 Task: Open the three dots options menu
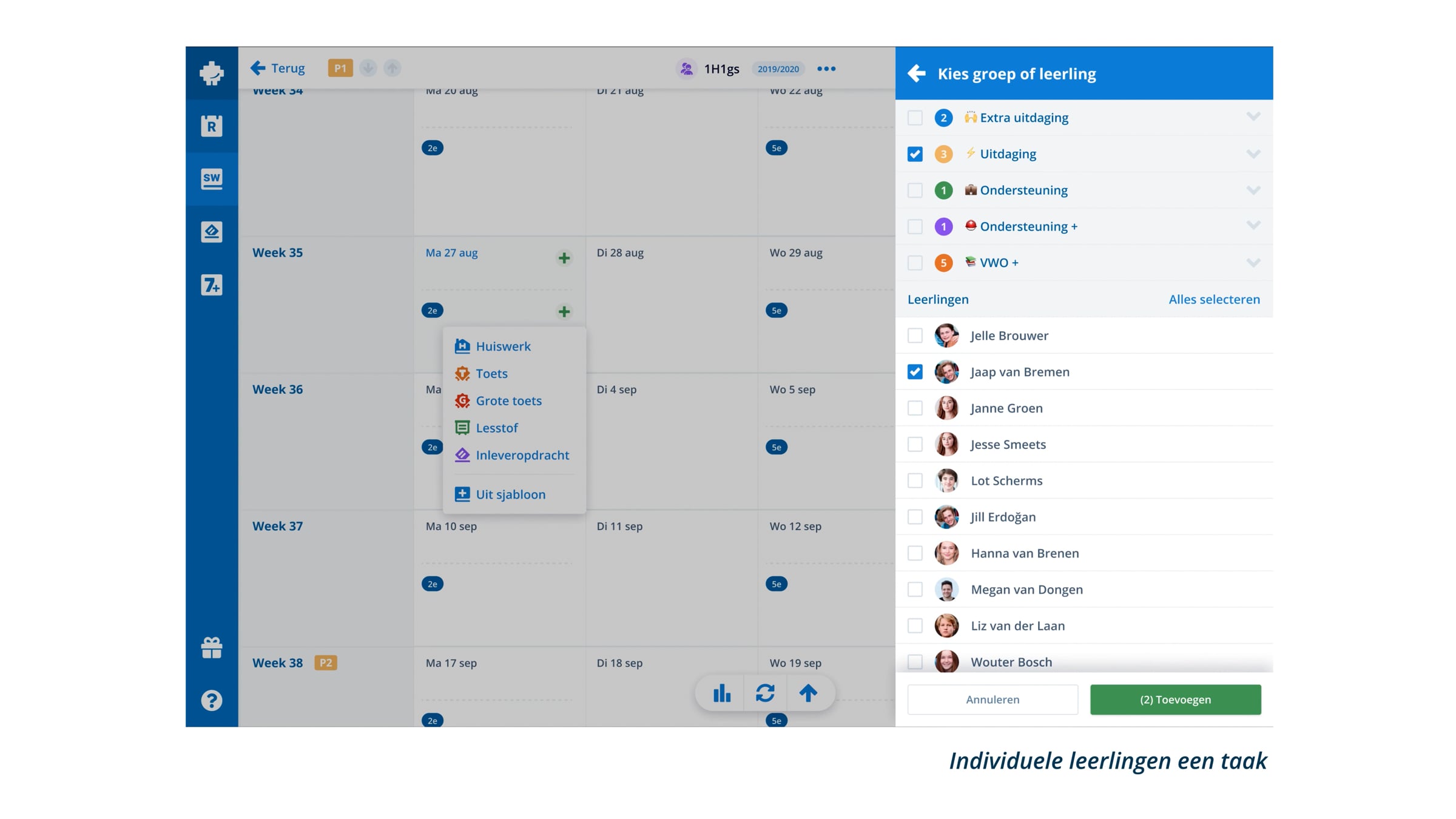click(x=826, y=69)
